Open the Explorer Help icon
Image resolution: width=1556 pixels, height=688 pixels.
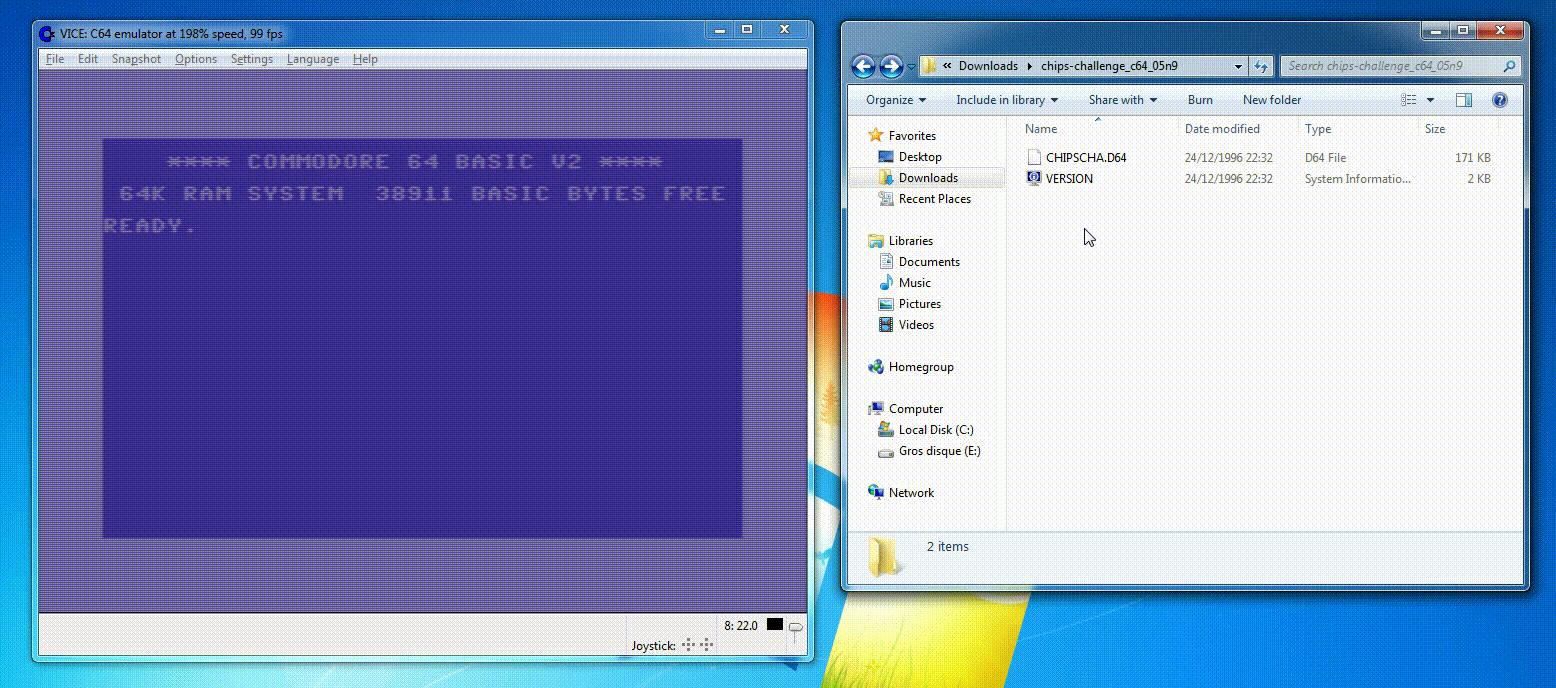pos(1499,100)
